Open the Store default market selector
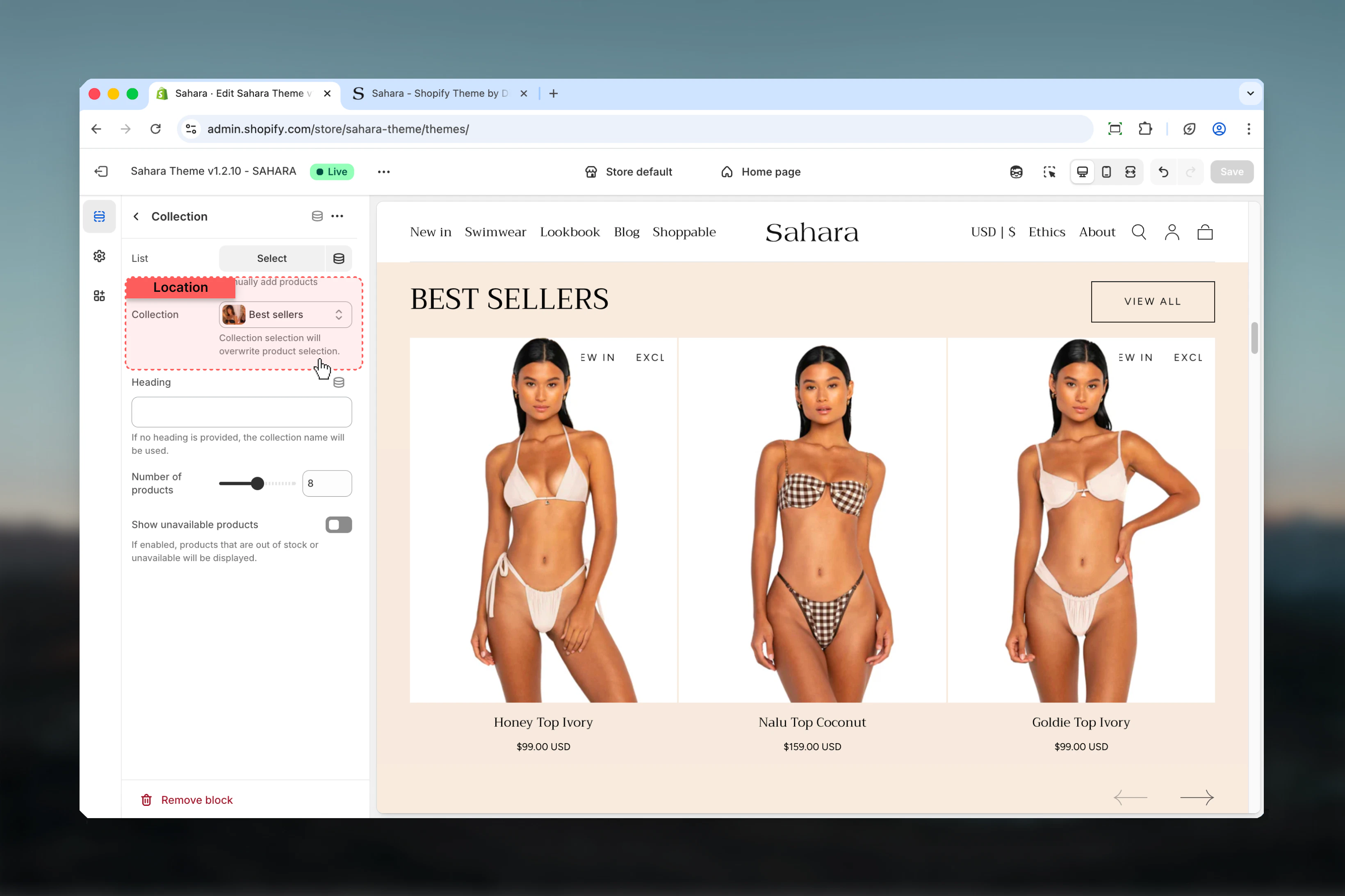1345x896 pixels. pos(629,172)
